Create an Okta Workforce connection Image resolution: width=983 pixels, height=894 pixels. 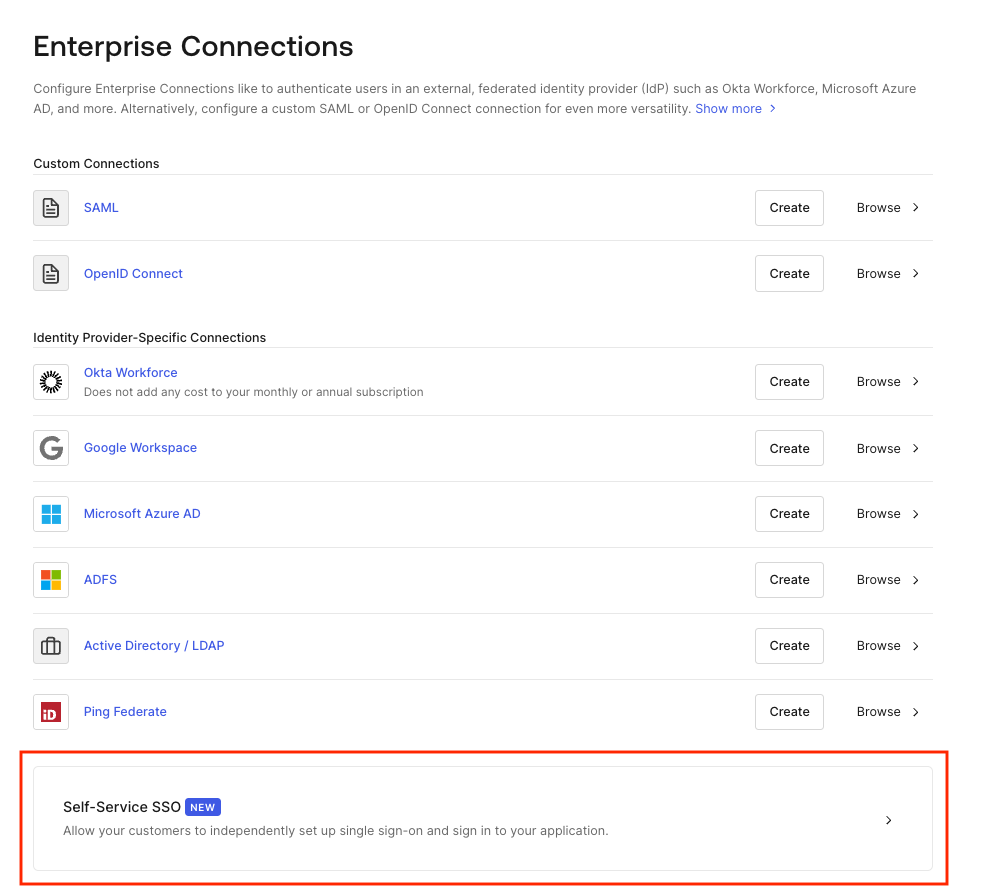click(x=789, y=382)
